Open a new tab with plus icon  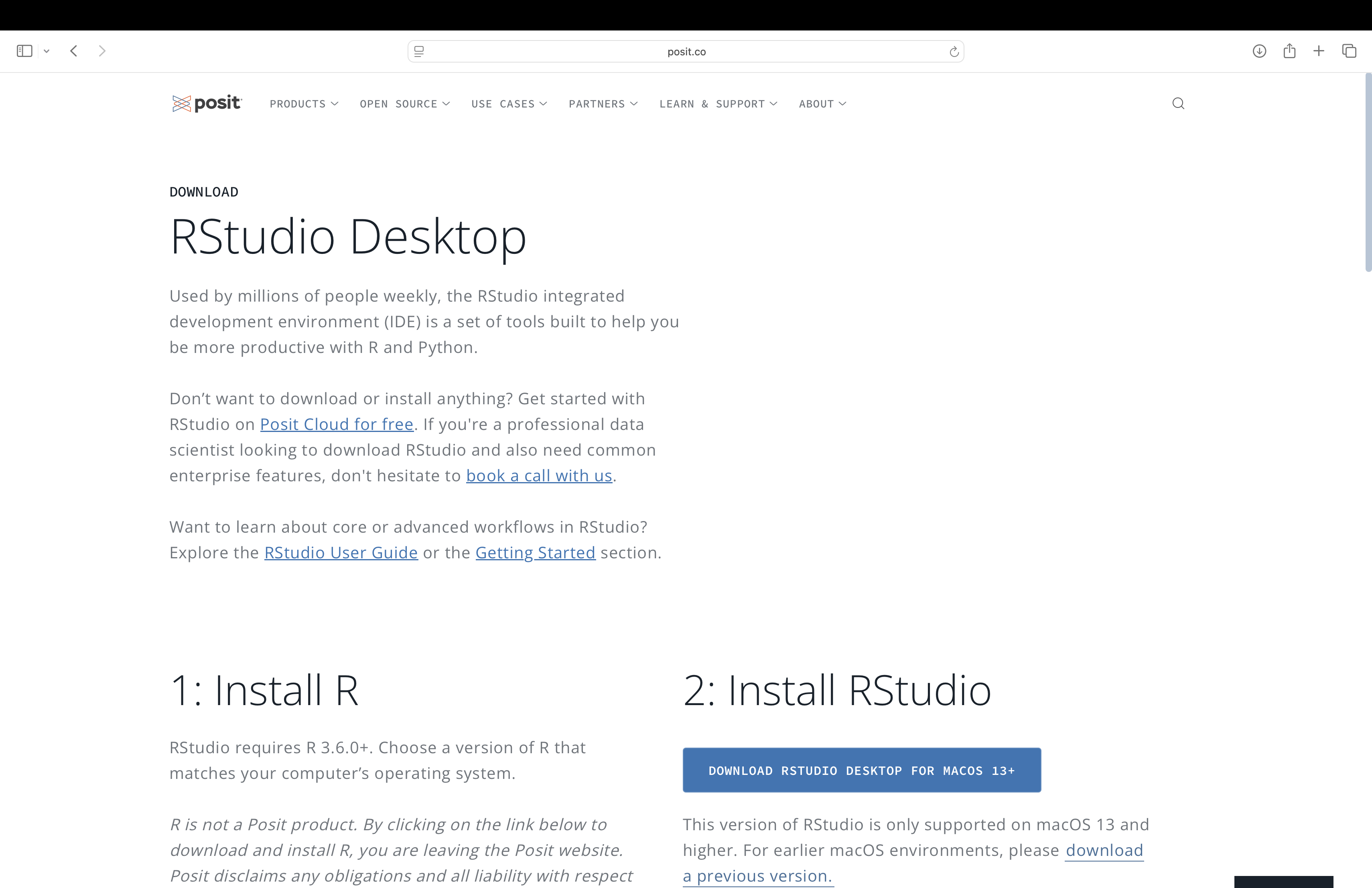(x=1318, y=51)
